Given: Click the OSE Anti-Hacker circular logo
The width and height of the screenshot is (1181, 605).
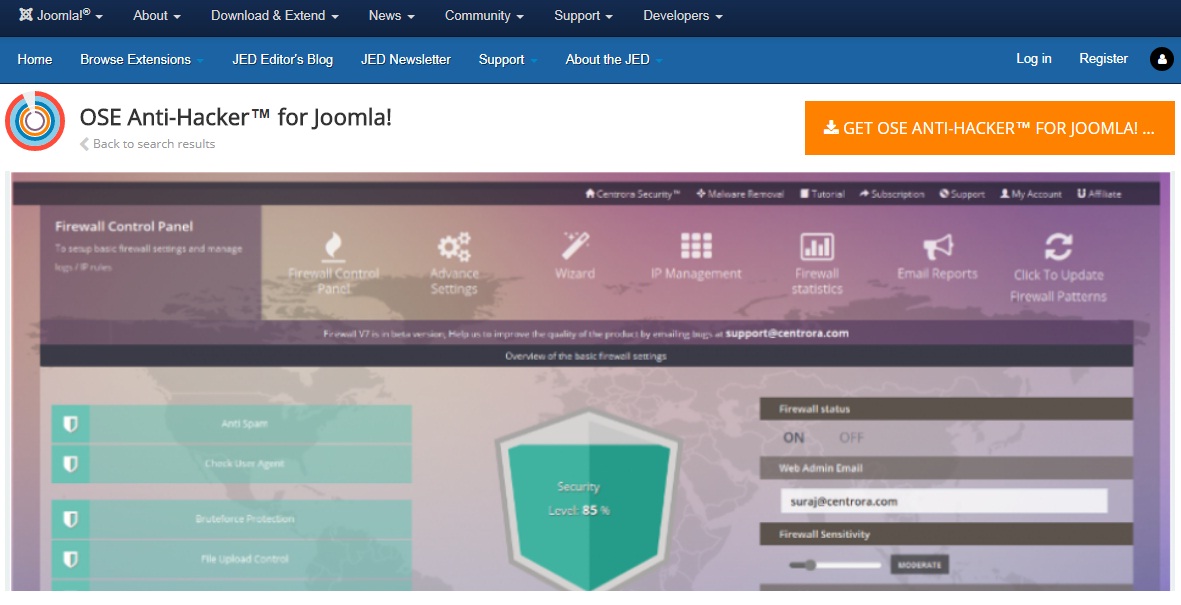Looking at the screenshot, I should point(35,121).
